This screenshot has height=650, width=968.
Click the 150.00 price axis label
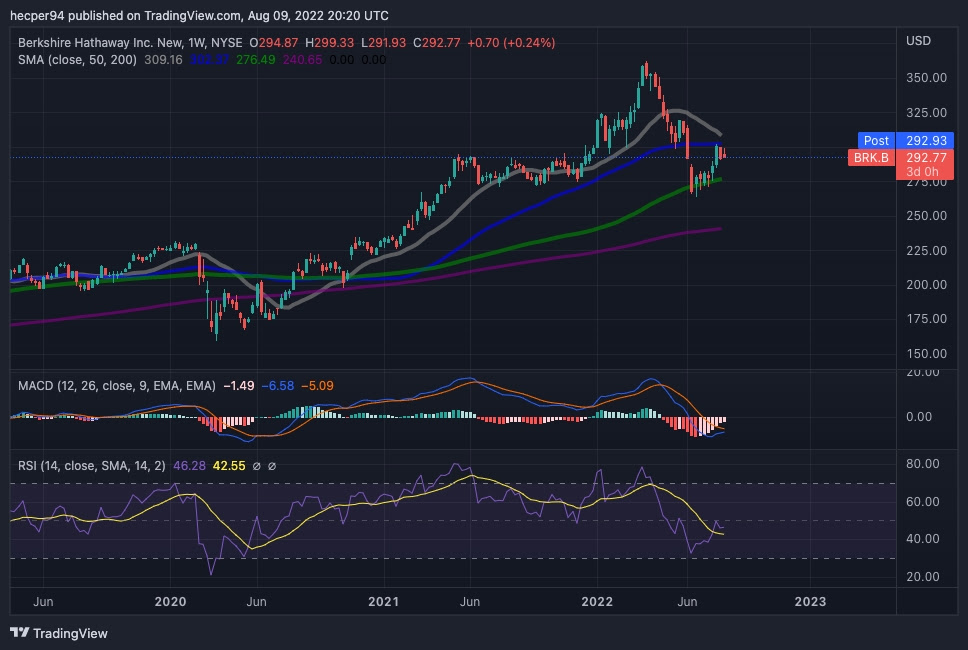[x=926, y=353]
